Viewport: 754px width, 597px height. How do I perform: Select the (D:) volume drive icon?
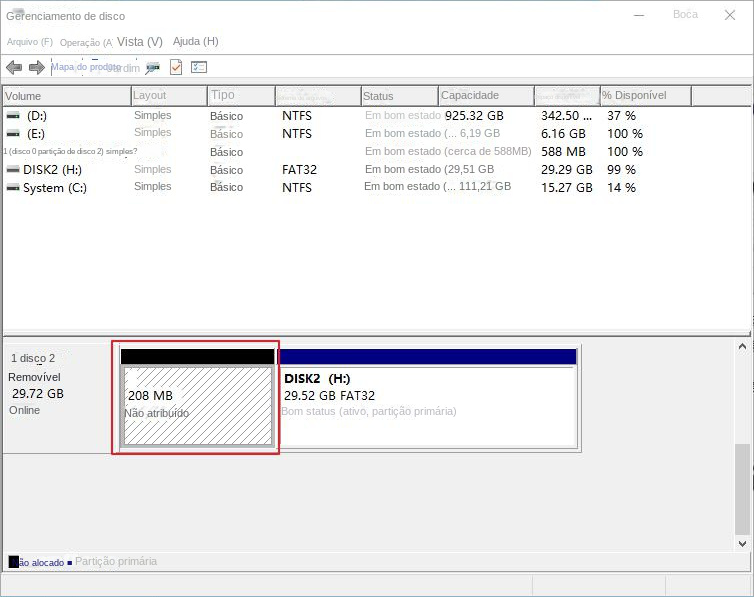pyautogui.click(x=13, y=116)
